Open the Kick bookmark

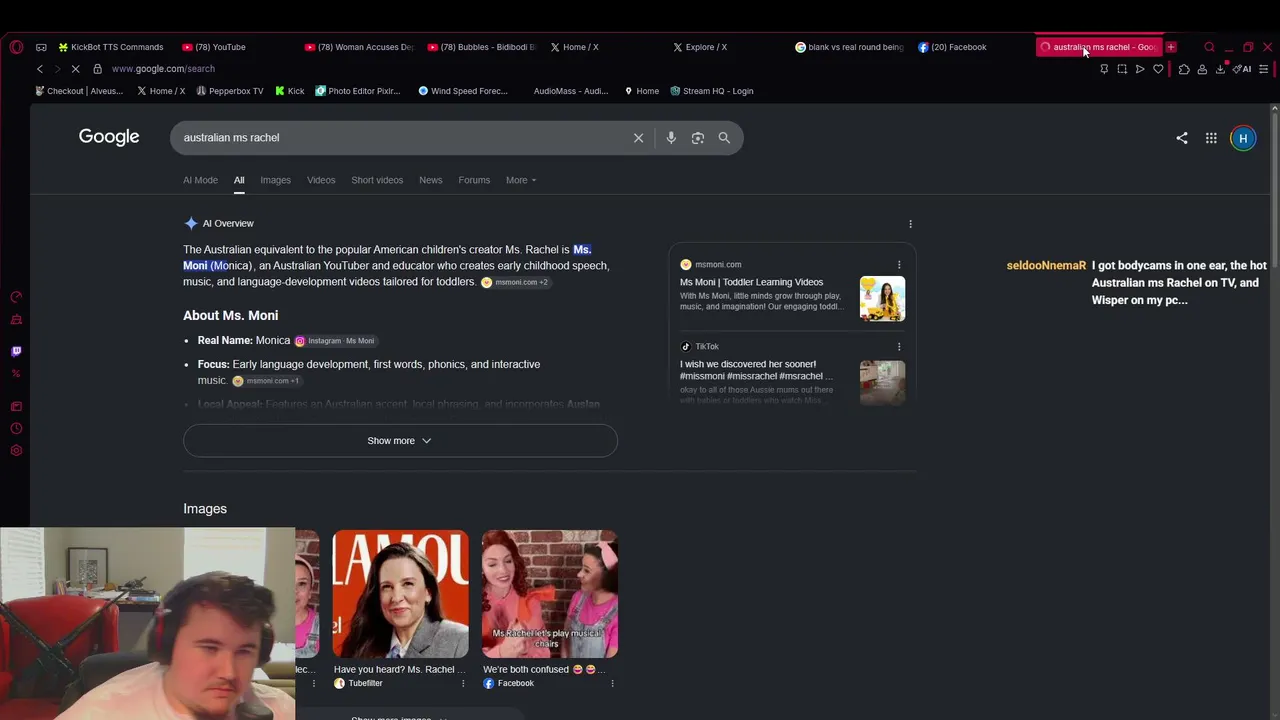tap(290, 91)
